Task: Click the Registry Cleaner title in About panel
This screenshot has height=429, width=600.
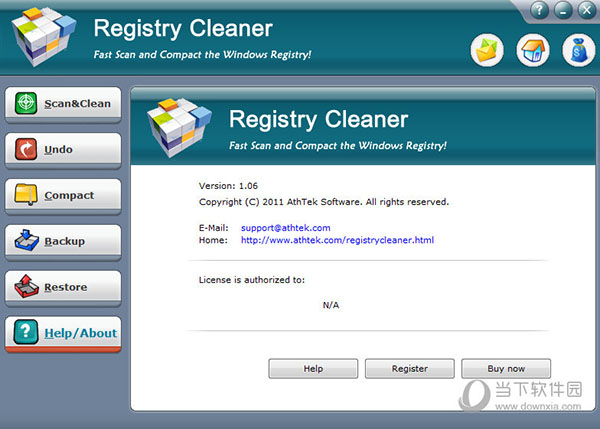Action: point(319,119)
